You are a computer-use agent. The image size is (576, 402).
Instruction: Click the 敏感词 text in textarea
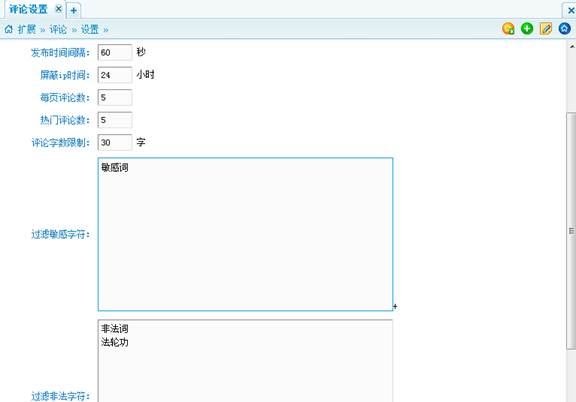pyautogui.click(x=115, y=168)
